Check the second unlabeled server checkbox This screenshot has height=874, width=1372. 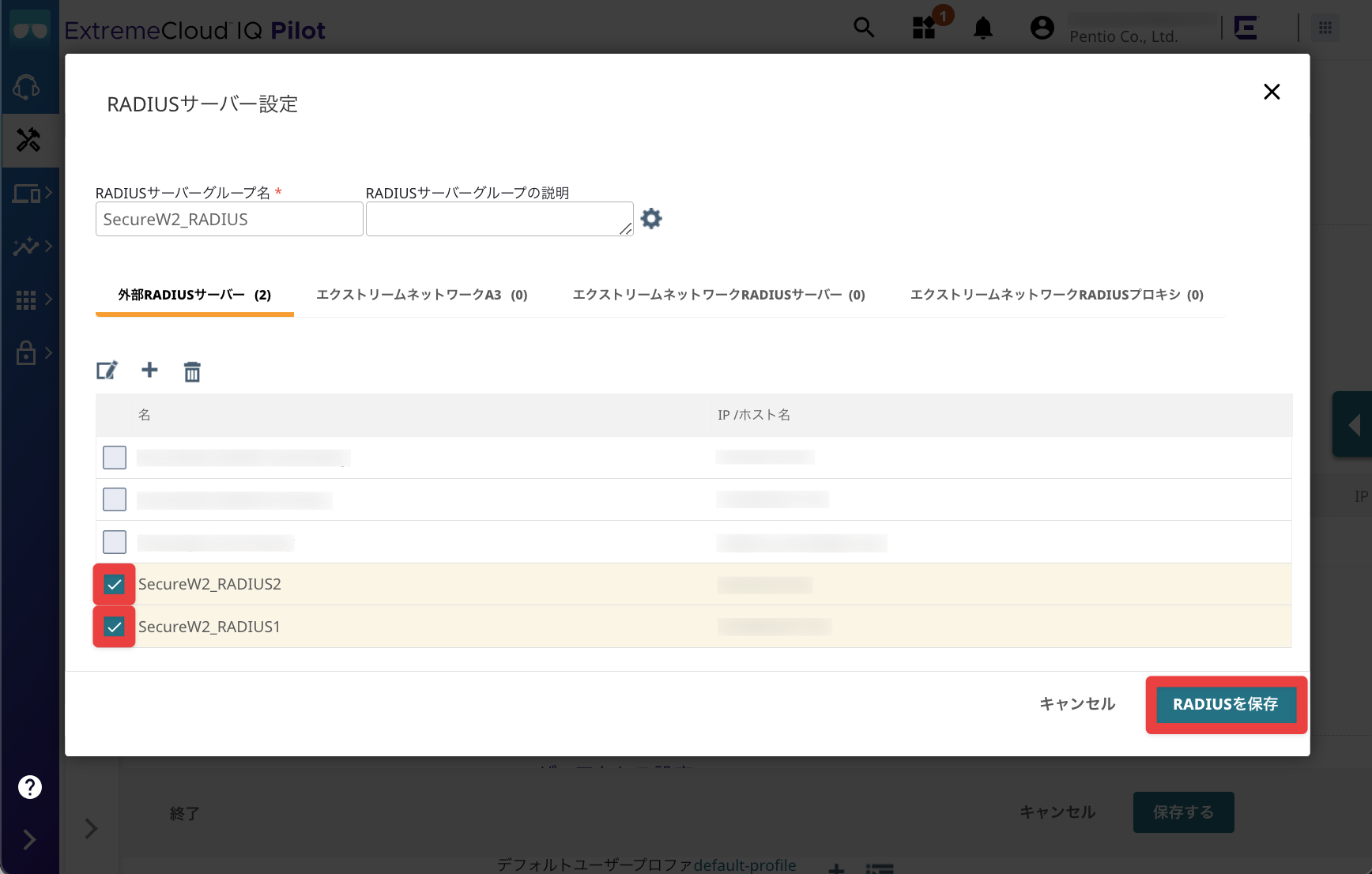pos(115,499)
